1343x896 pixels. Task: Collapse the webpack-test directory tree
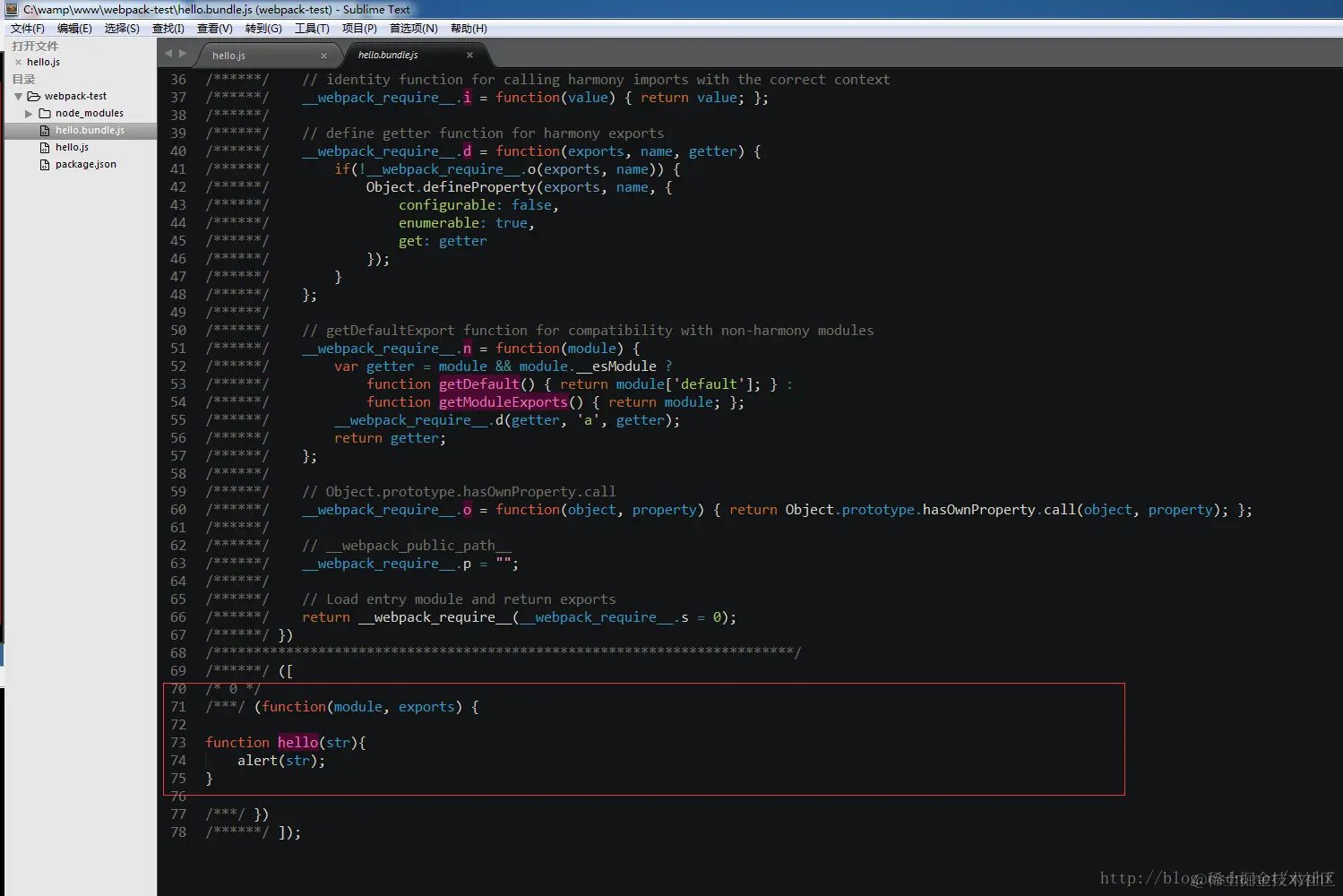point(18,96)
